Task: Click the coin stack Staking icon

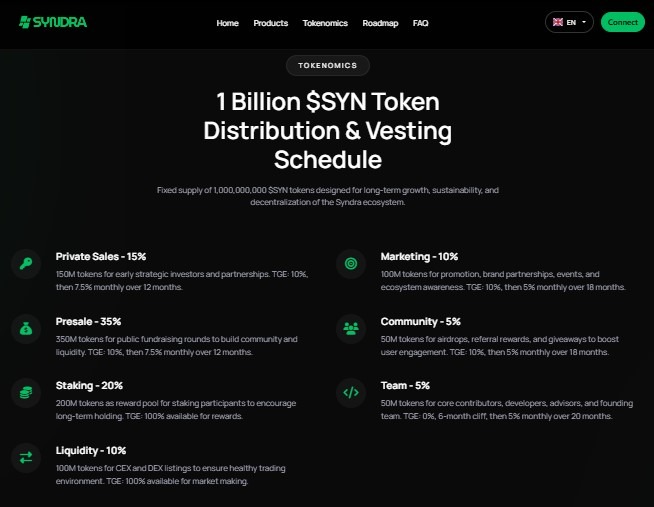Action: [x=25, y=392]
